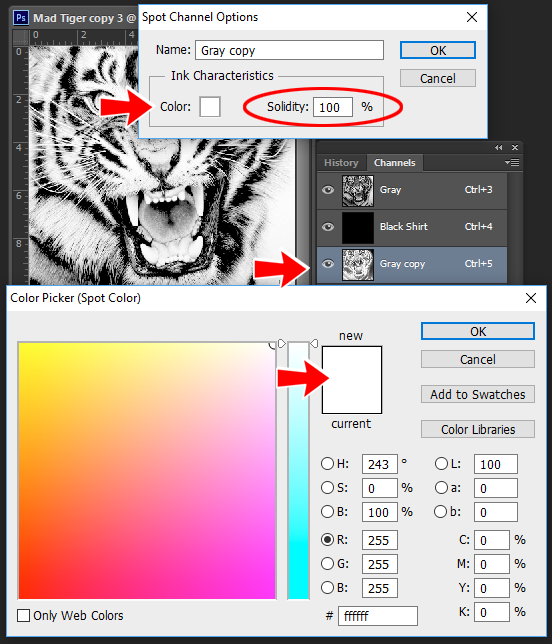Toggle visibility of Black Shirt channel
Screen dimensions: 552x644
[x=328, y=227]
